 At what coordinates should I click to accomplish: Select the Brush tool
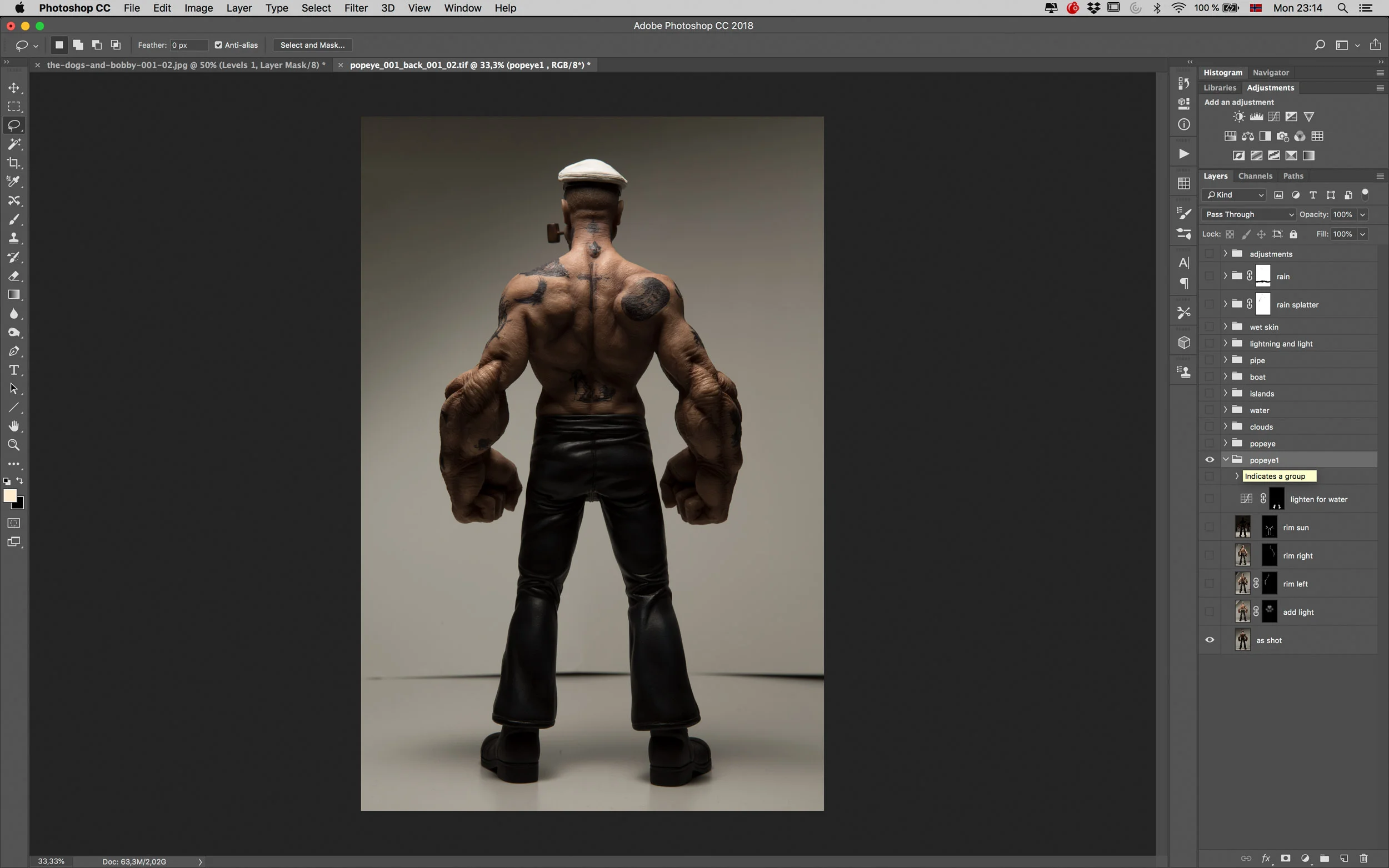[x=14, y=219]
